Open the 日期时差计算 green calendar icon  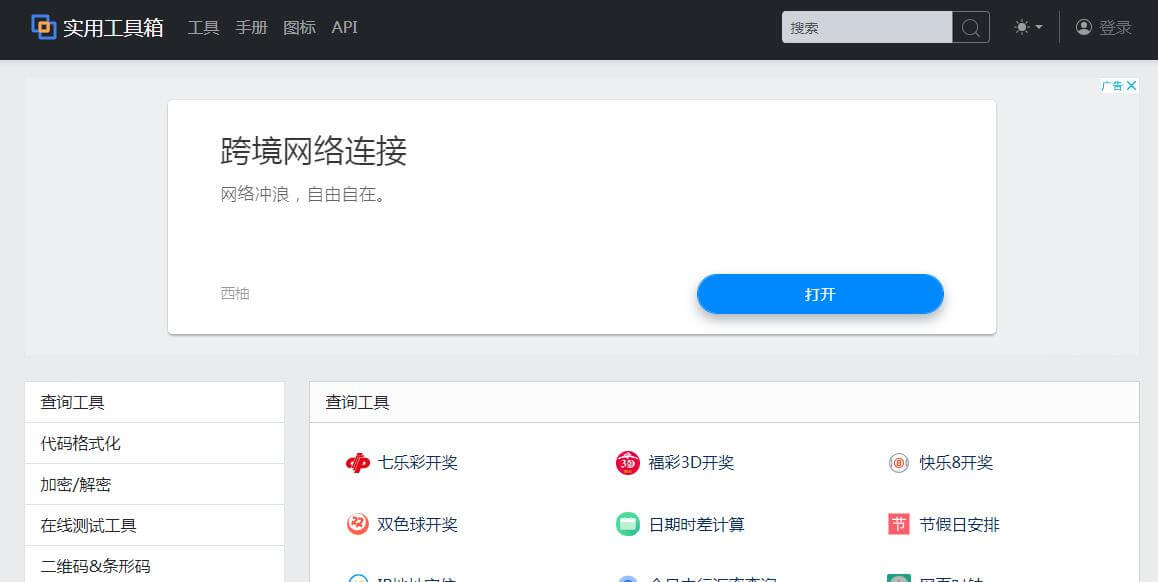[627, 524]
